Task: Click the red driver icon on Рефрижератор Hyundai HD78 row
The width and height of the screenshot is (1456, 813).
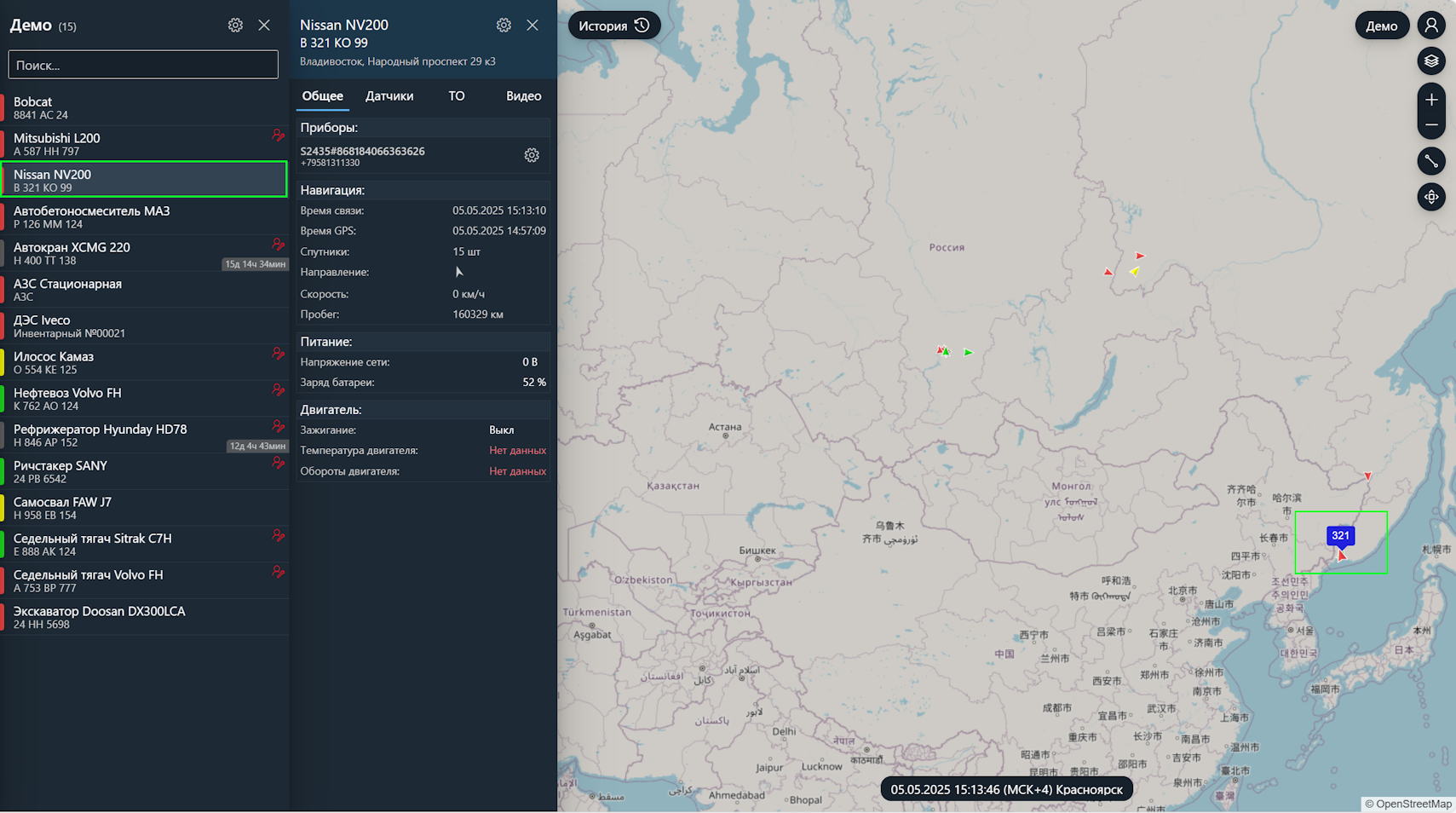Action: [278, 426]
